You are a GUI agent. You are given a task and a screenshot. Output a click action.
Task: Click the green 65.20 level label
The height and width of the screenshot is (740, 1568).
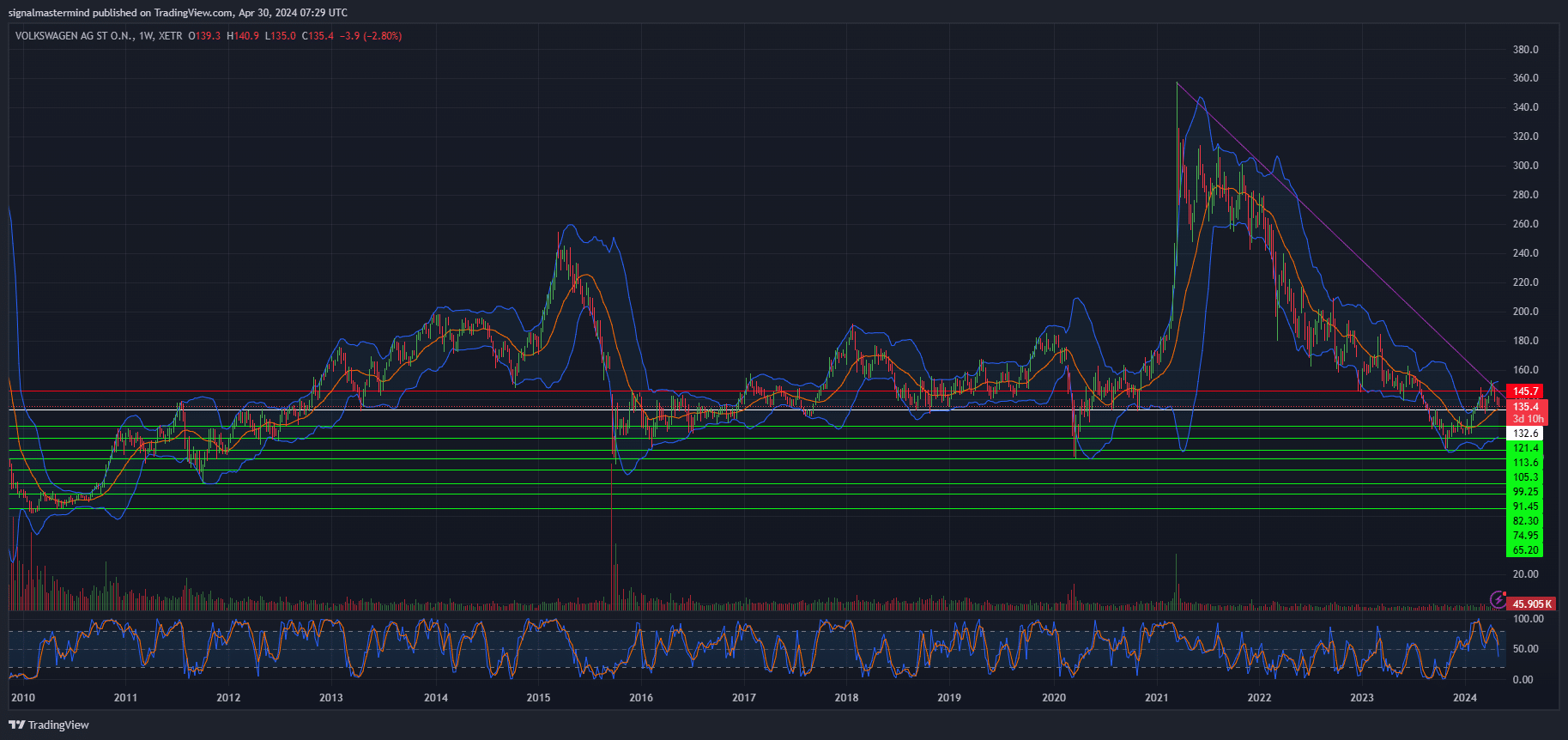pyautogui.click(x=1525, y=550)
